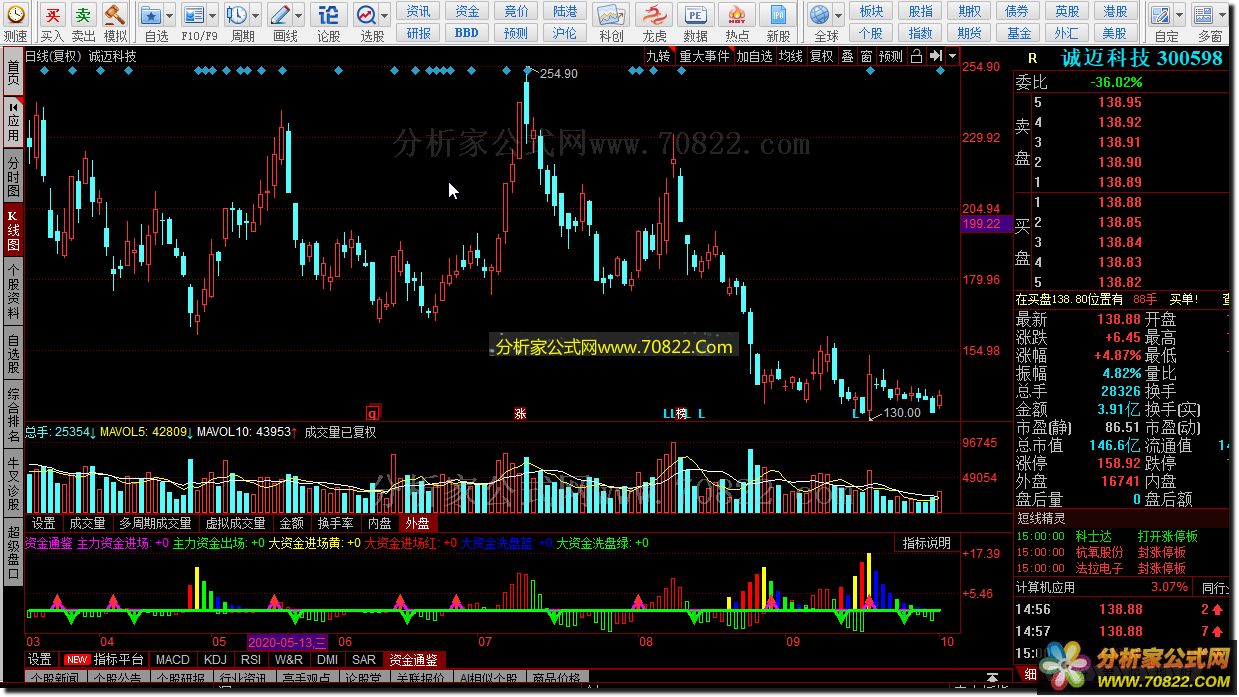The width and height of the screenshot is (1239, 697).
Task: Open the 数据 PE icon
Action: tap(695, 15)
